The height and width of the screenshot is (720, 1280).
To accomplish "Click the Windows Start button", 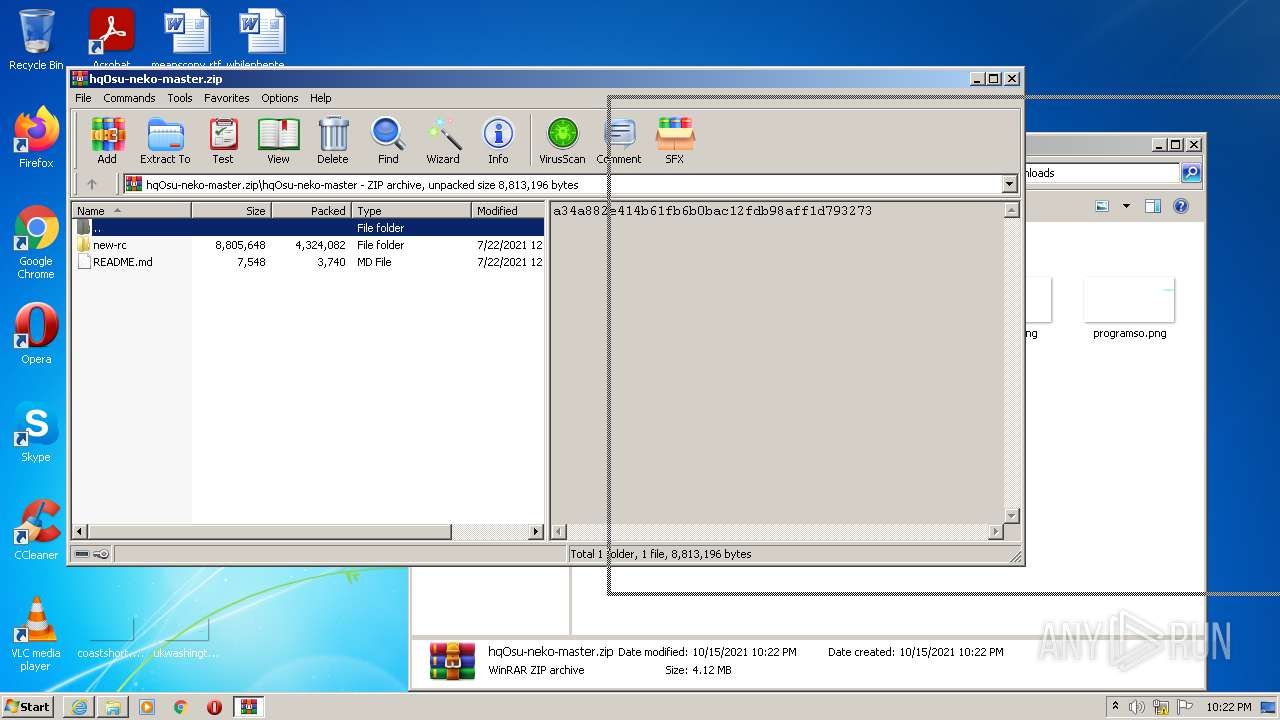I will (x=28, y=706).
